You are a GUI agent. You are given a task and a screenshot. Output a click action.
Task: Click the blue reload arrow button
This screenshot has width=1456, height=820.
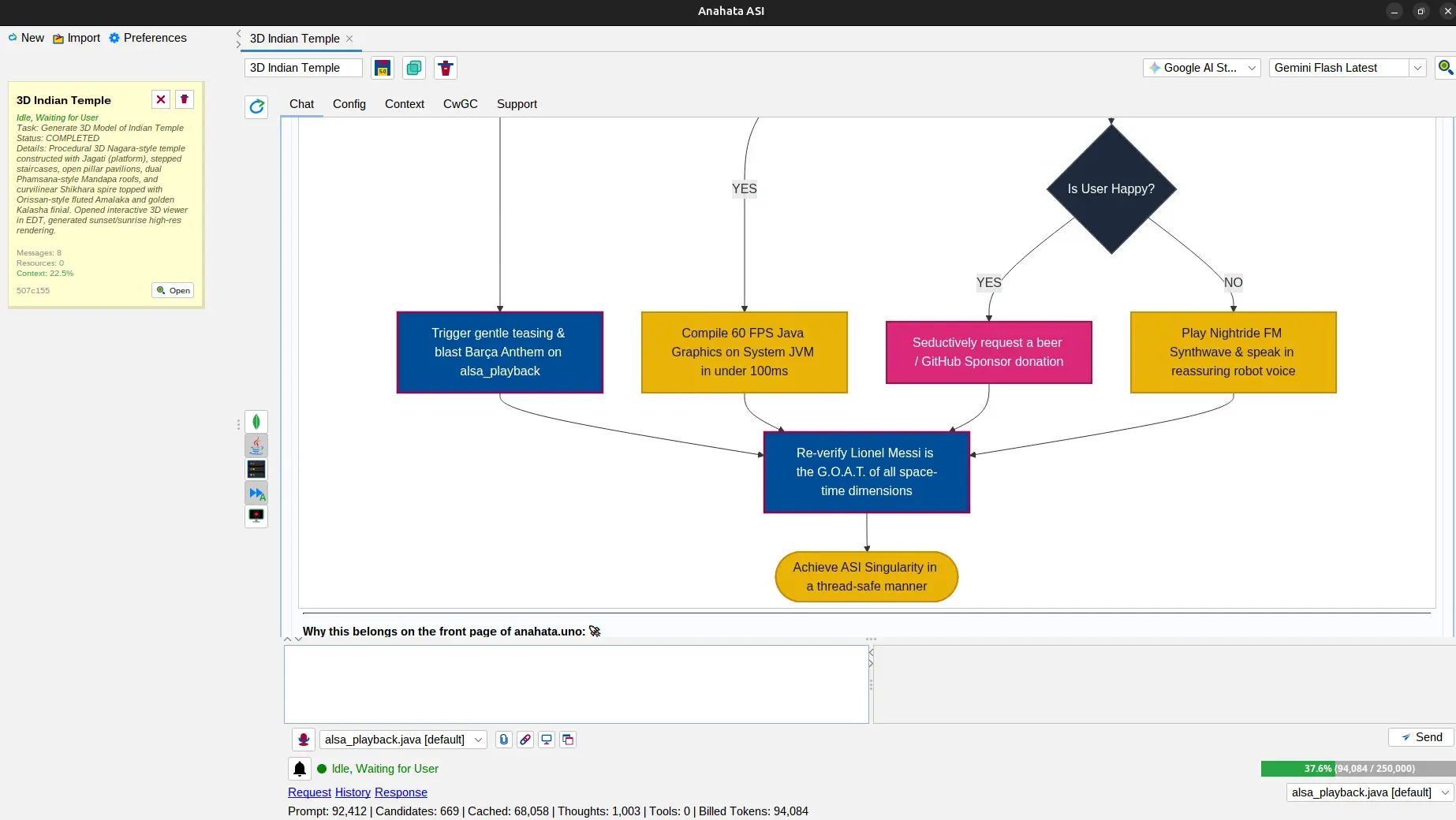[256, 106]
